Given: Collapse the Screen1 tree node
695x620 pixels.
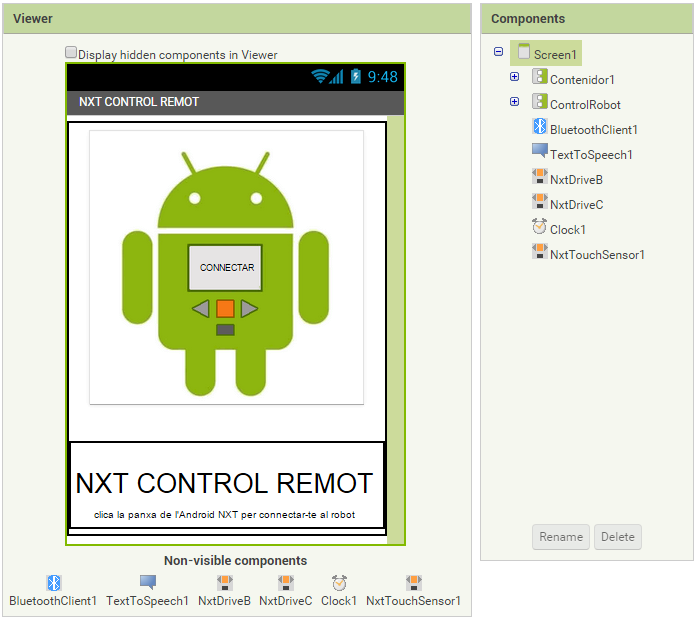Looking at the screenshot, I should [498, 51].
